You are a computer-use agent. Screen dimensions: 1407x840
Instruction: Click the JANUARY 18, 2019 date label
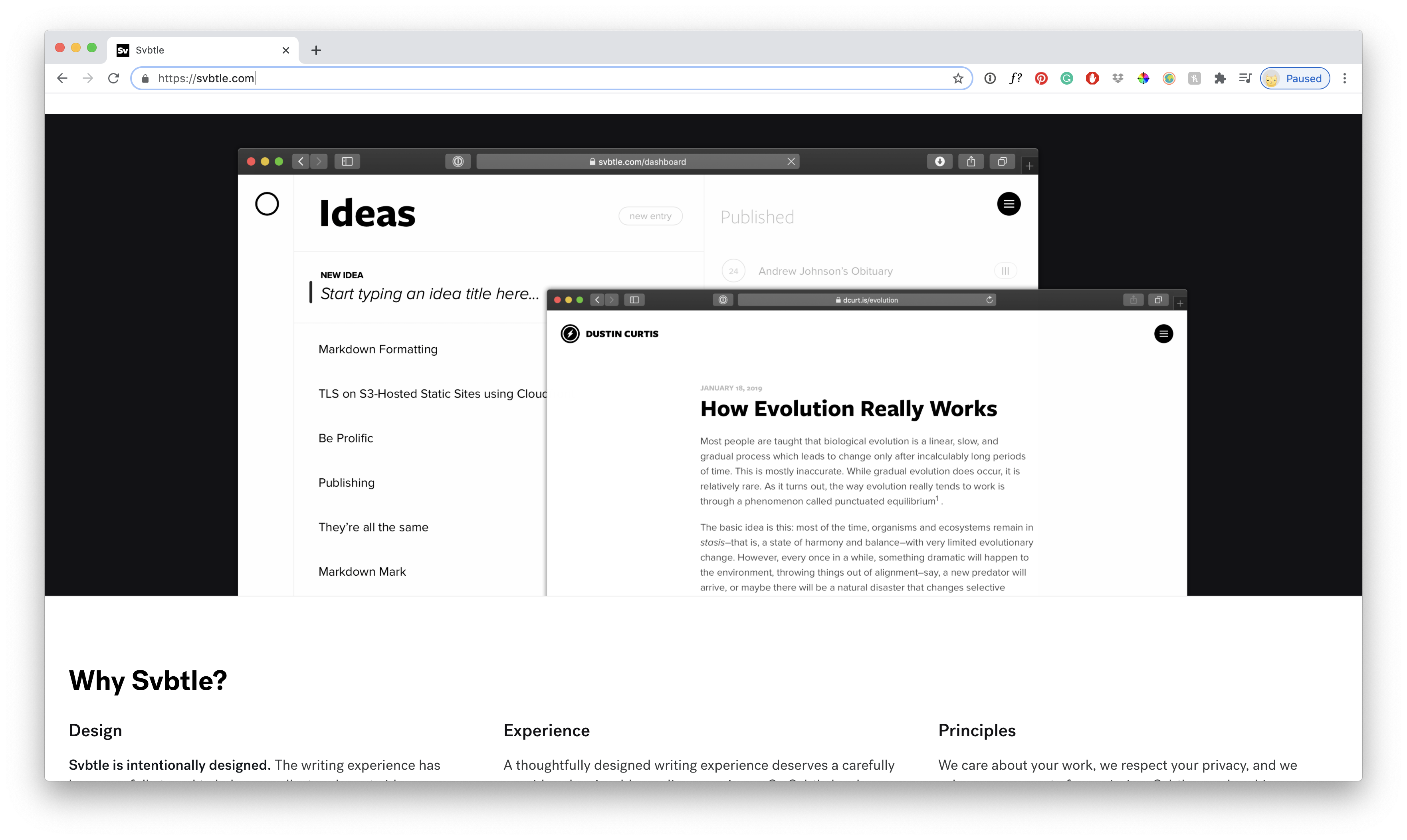coord(731,388)
